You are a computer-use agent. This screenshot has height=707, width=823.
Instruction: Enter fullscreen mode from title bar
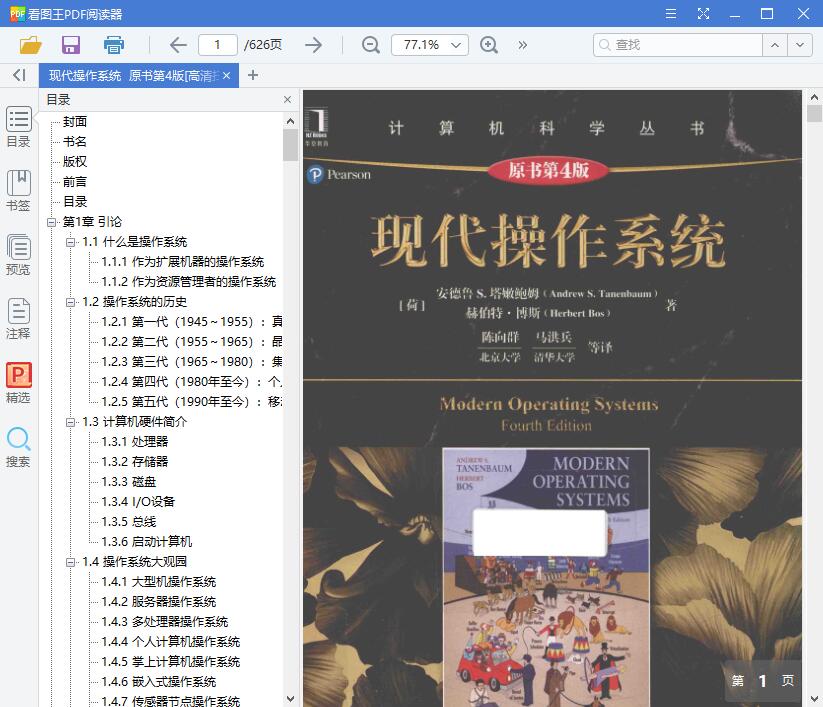tap(703, 14)
